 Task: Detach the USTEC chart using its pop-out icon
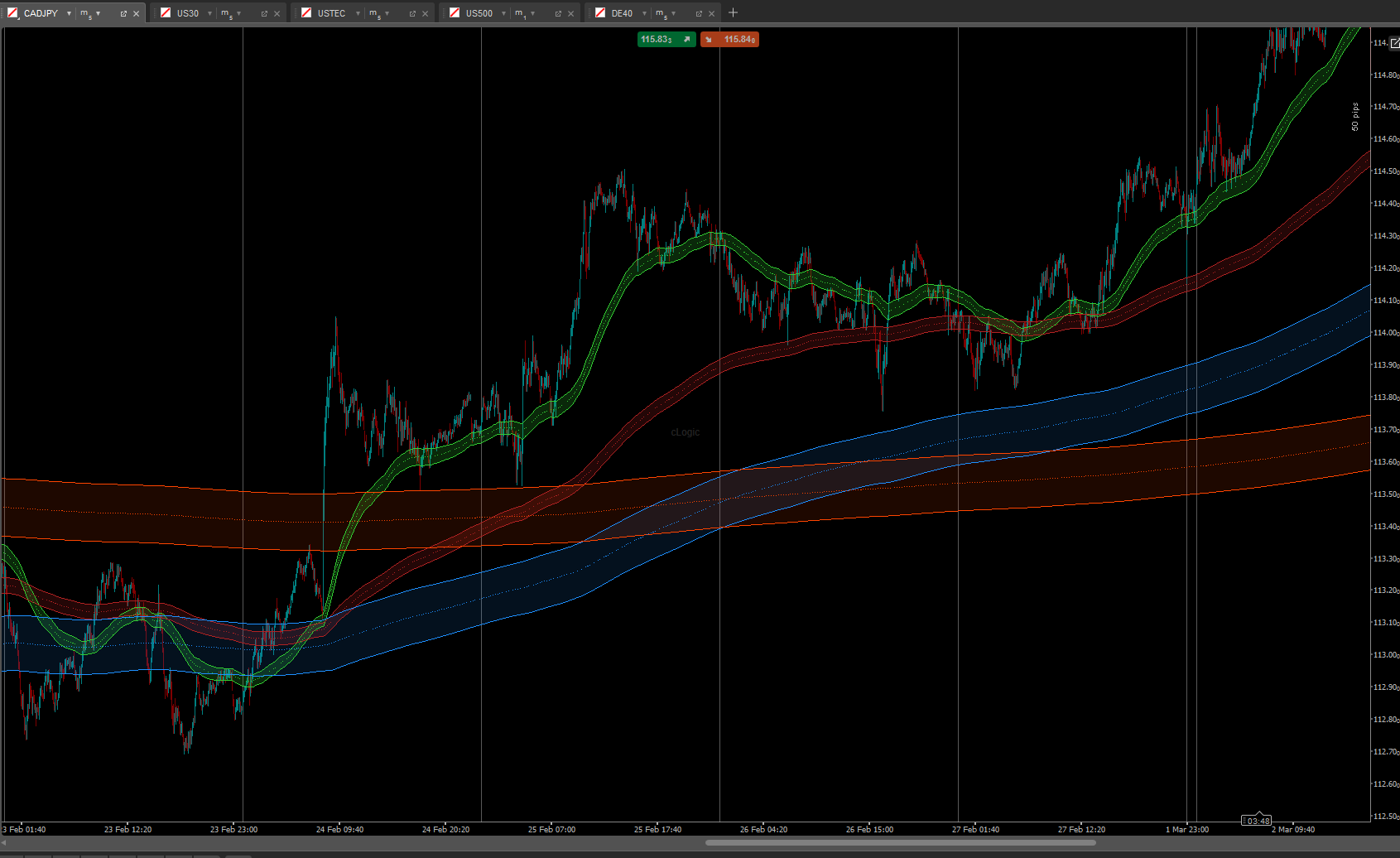[411, 12]
